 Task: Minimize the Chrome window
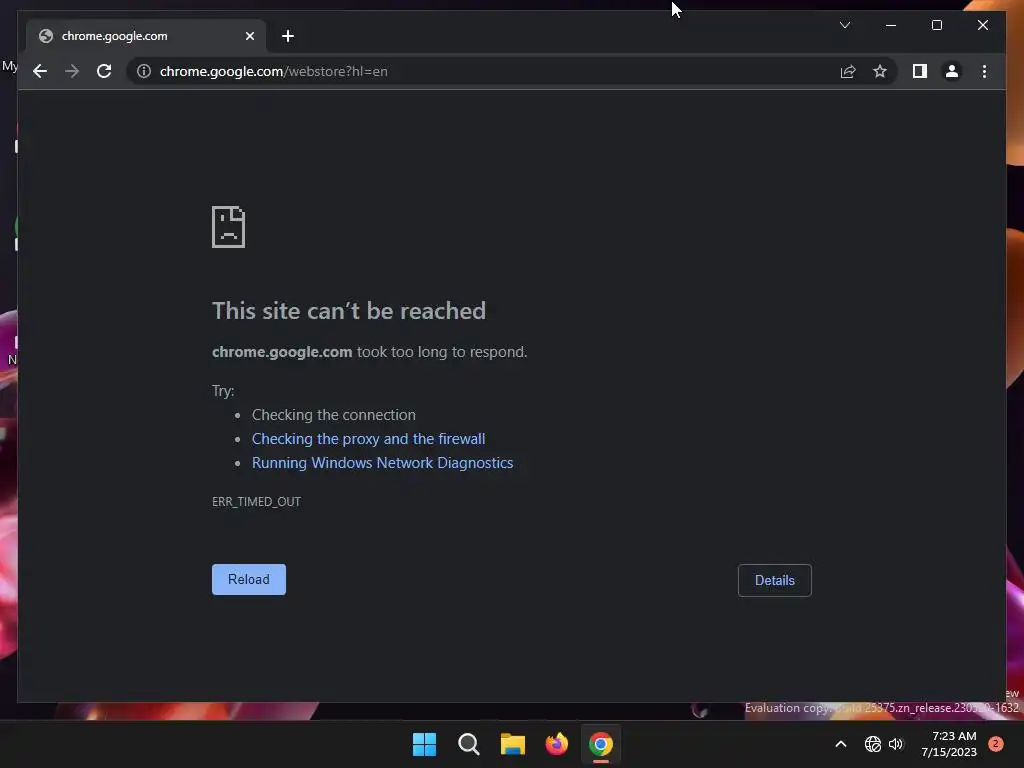[x=891, y=25]
